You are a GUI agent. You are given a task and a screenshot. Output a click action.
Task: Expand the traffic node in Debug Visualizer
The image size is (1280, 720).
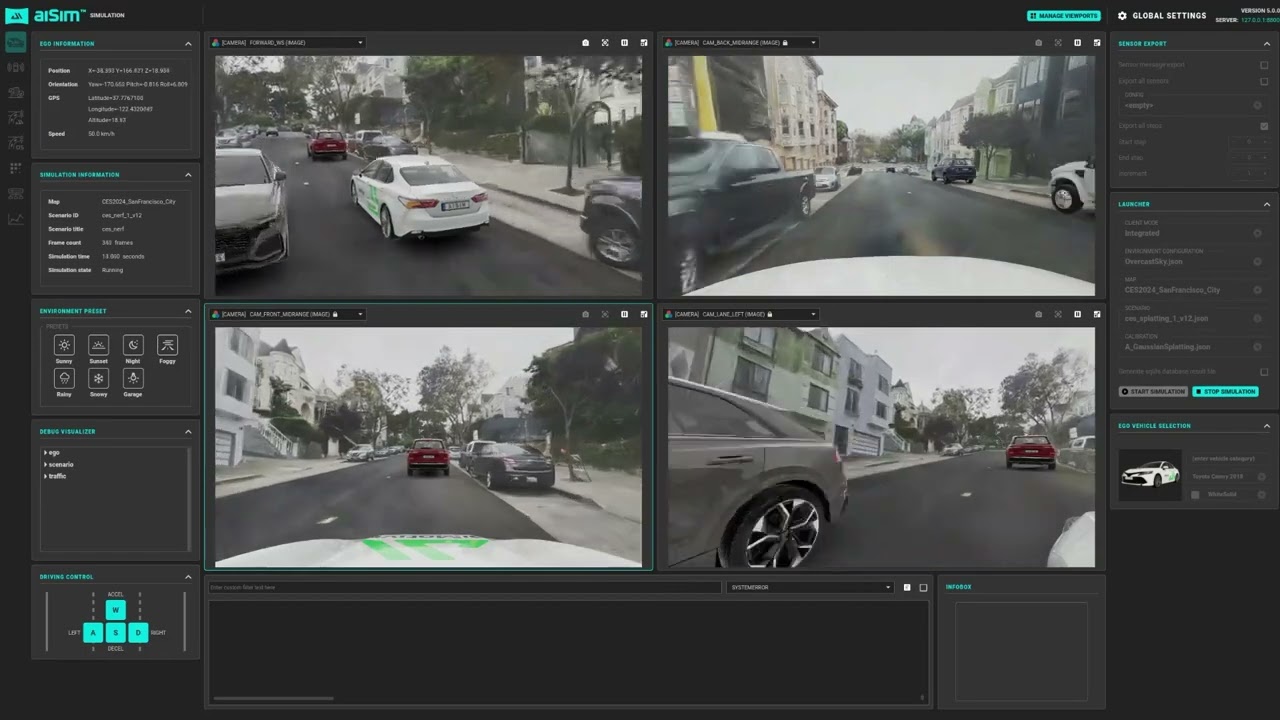(45, 476)
